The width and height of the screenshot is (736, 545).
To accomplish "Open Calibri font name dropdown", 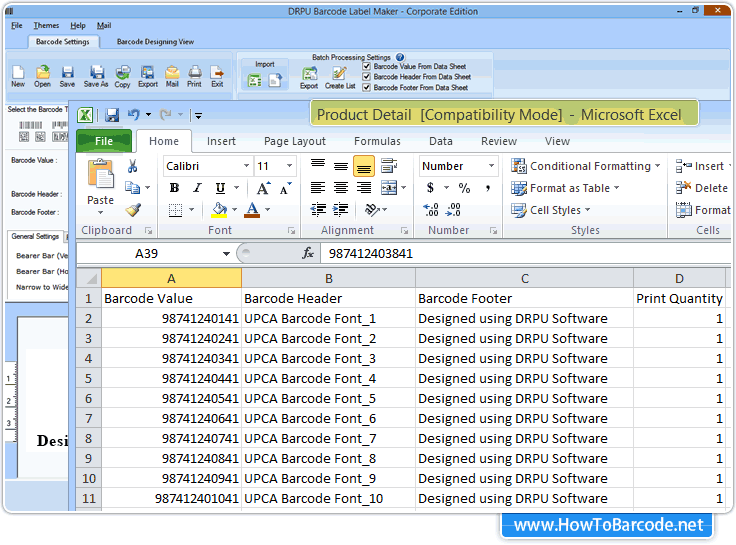I will pyautogui.click(x=246, y=166).
